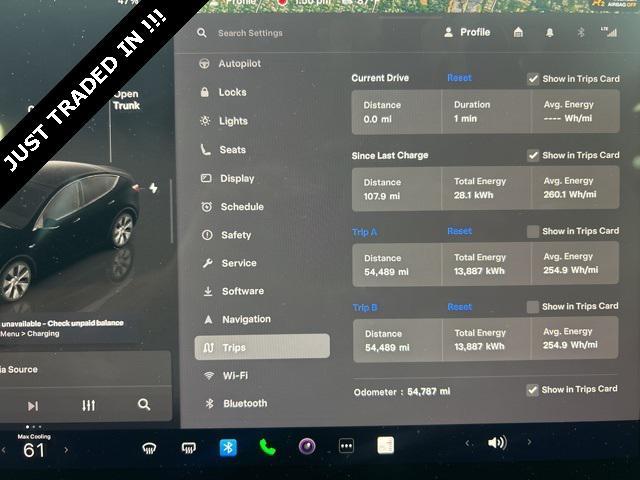The height and width of the screenshot is (480, 640).
Task: Lower temperature with left chevron
Action: pos(4,450)
